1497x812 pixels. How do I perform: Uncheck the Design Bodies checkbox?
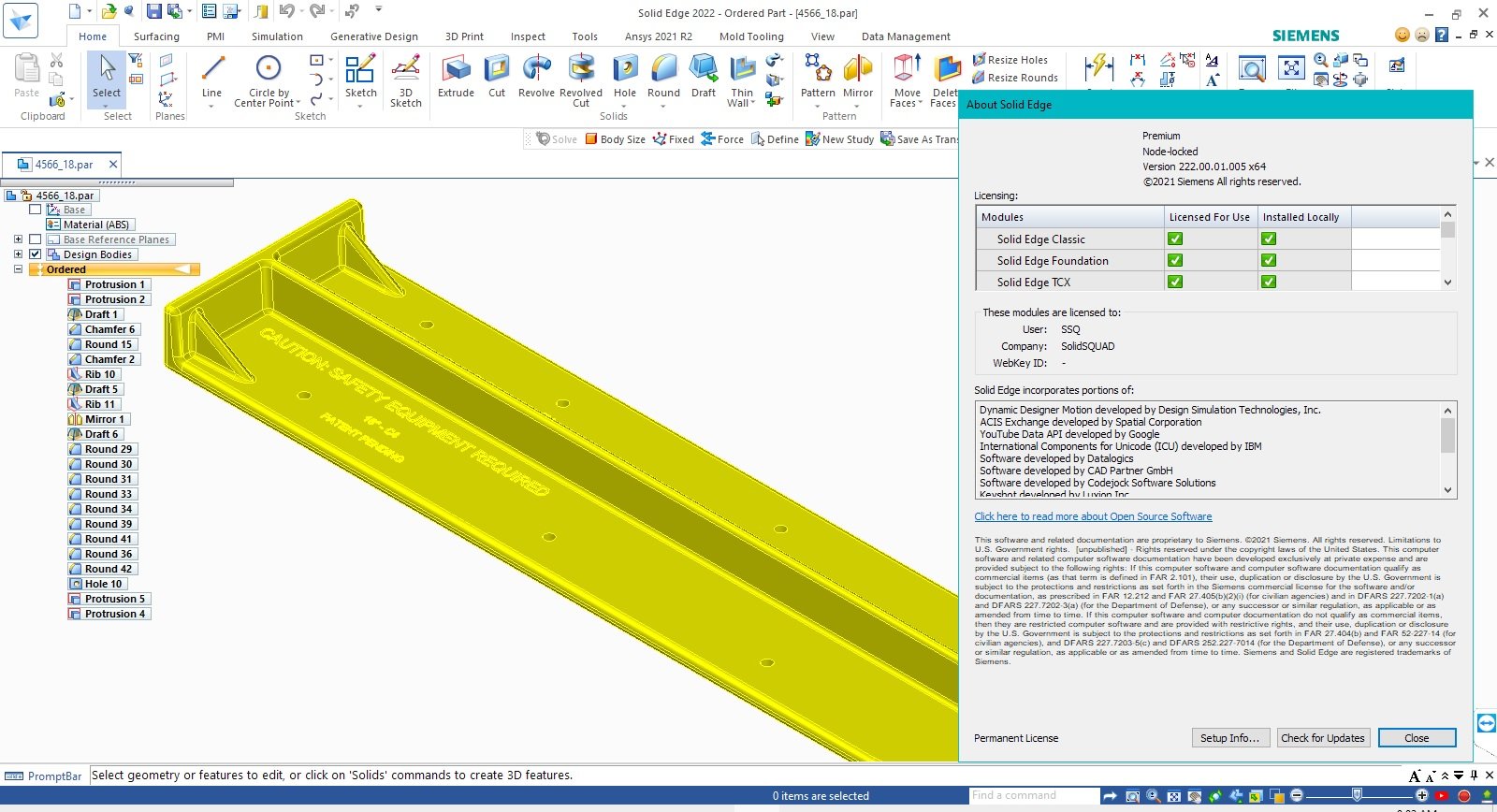pyautogui.click(x=35, y=254)
